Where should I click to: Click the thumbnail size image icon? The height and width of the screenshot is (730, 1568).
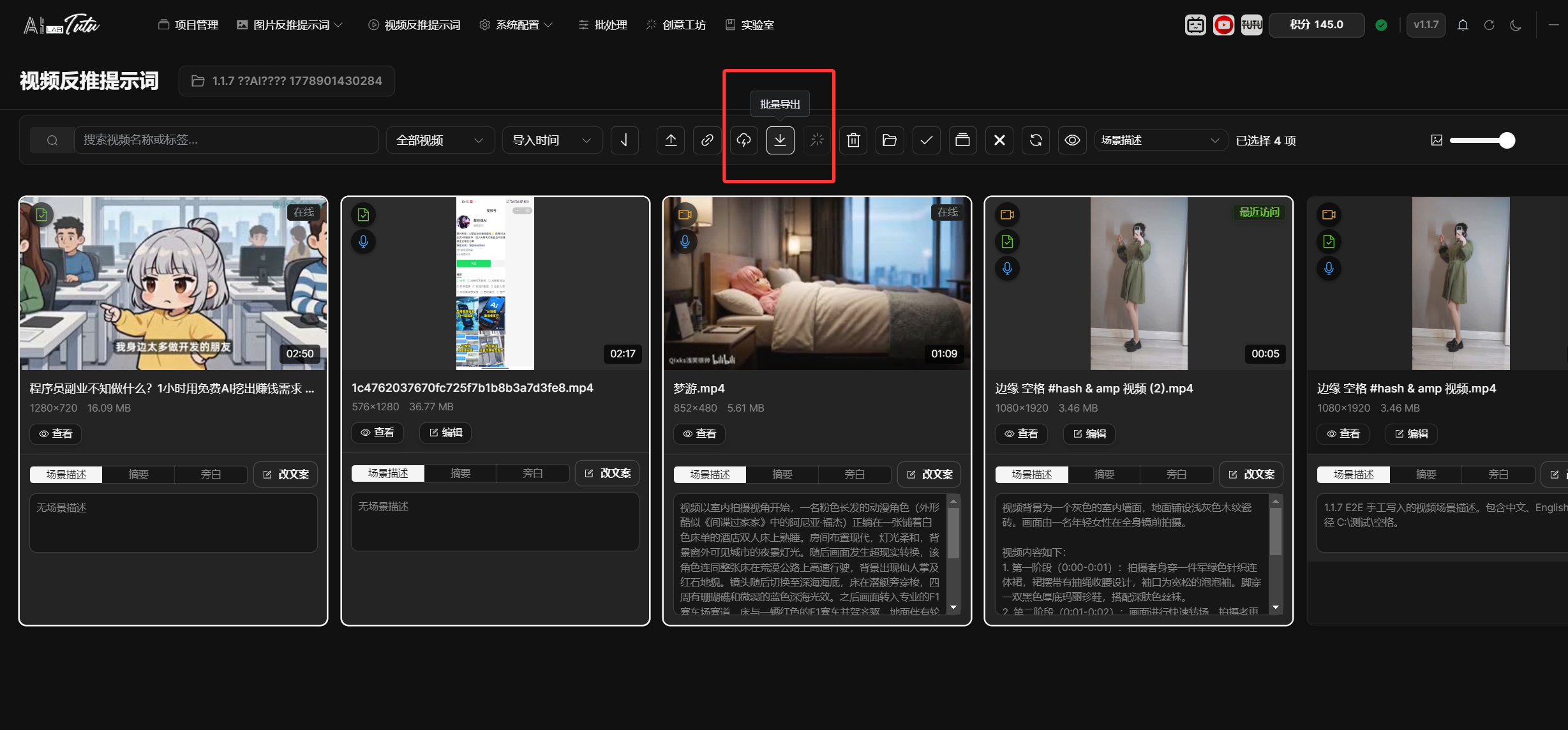pos(1437,140)
